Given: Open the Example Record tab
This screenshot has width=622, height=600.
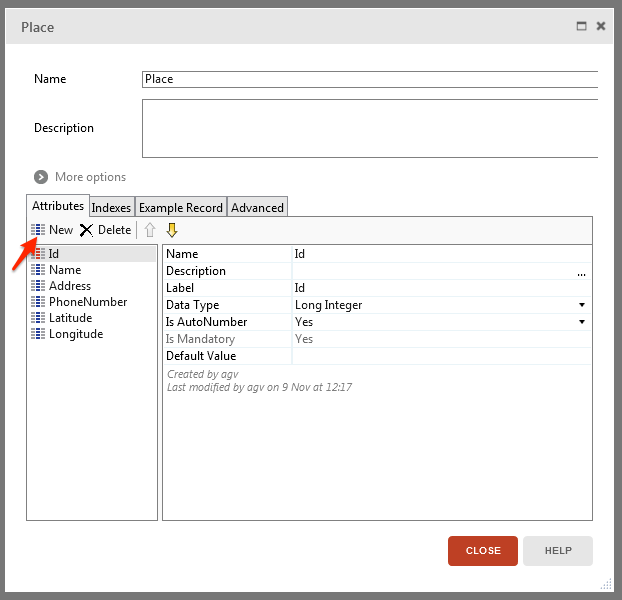Looking at the screenshot, I should coord(181,207).
